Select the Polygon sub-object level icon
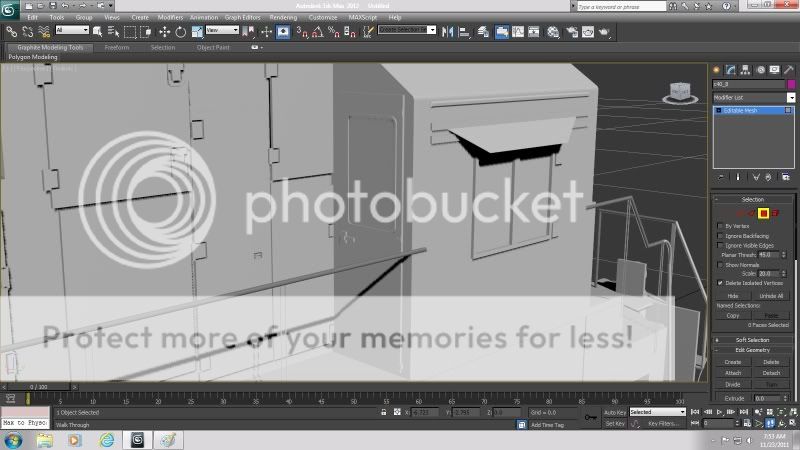The height and width of the screenshot is (450, 800). tap(763, 213)
